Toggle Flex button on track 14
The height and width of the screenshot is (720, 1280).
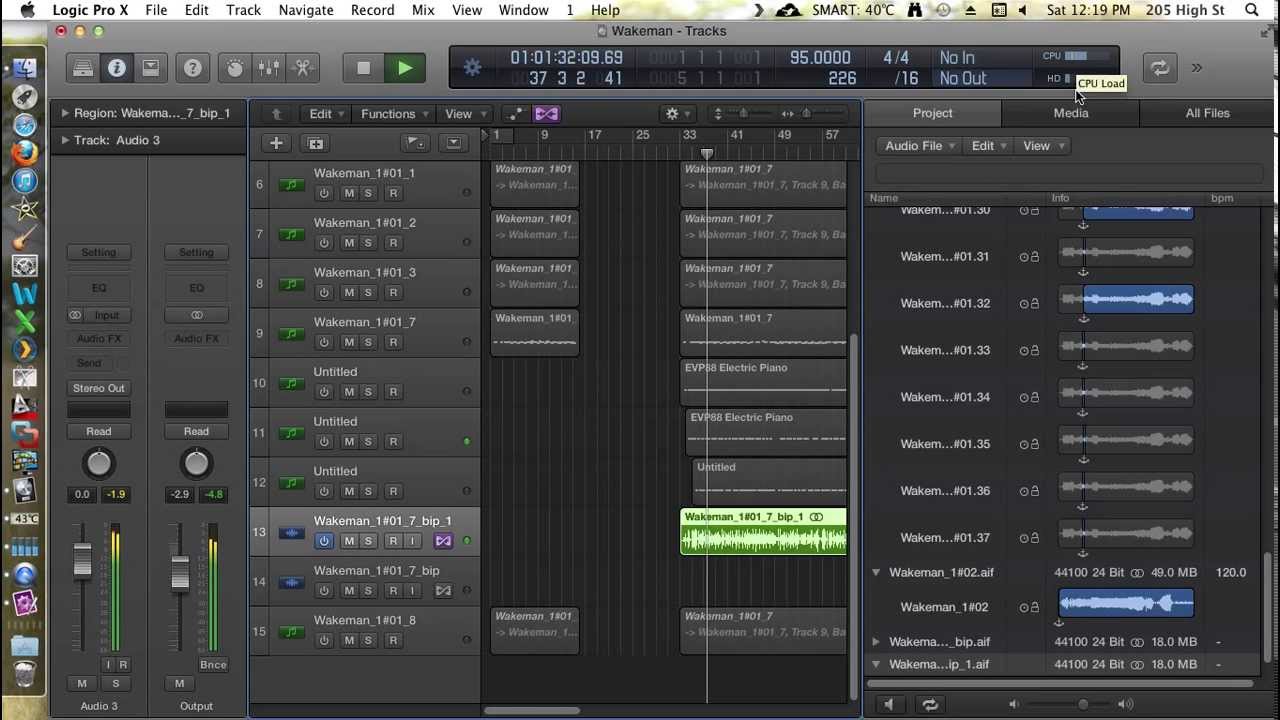(443, 591)
